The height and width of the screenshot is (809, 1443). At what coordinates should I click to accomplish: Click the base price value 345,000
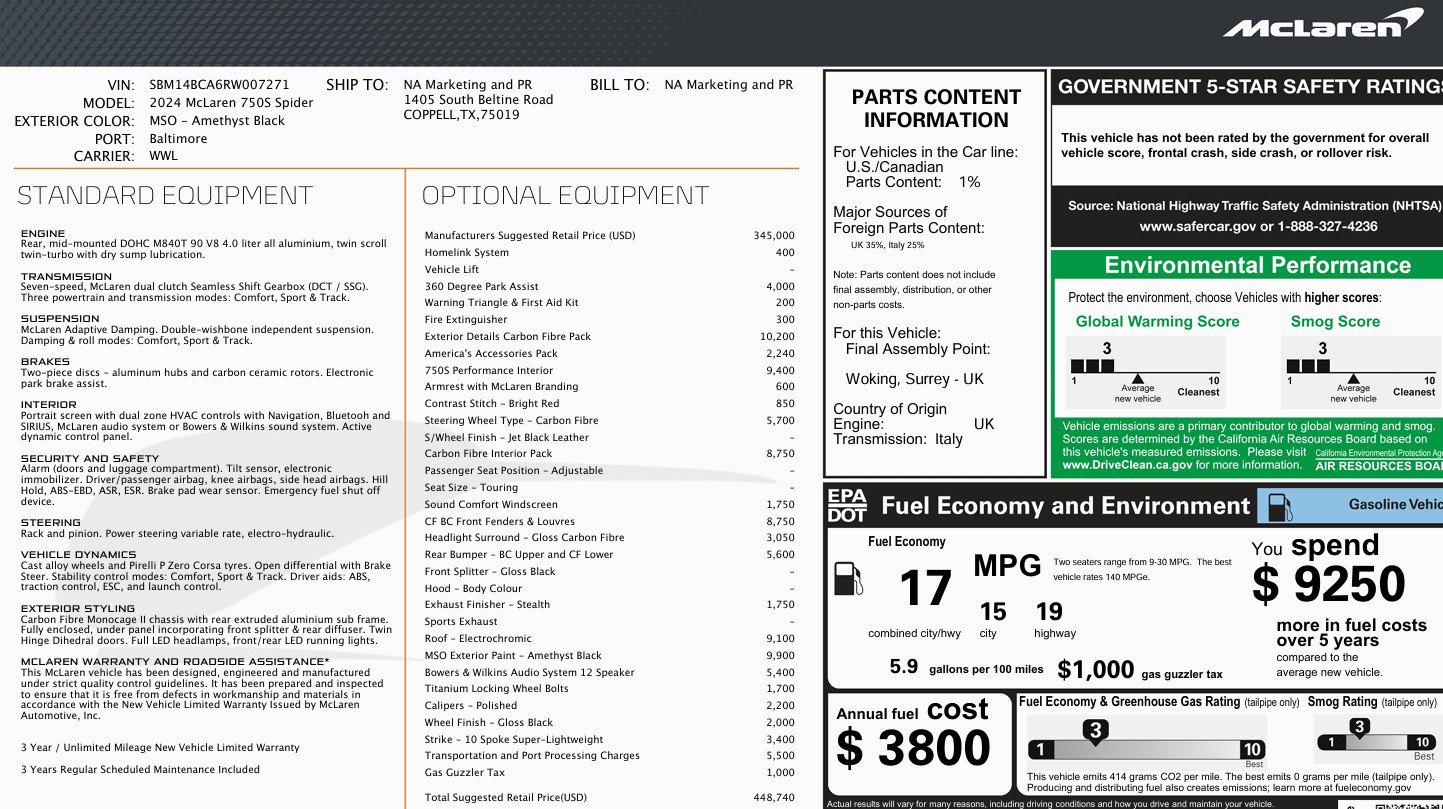[774, 236]
